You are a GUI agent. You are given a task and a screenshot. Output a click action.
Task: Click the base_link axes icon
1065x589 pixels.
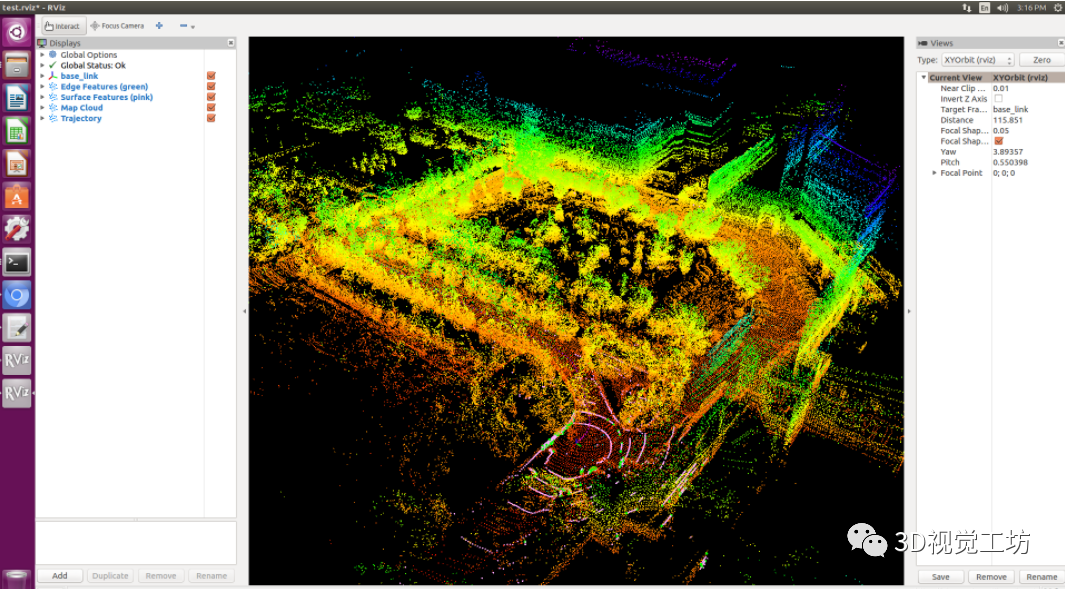(x=53, y=75)
